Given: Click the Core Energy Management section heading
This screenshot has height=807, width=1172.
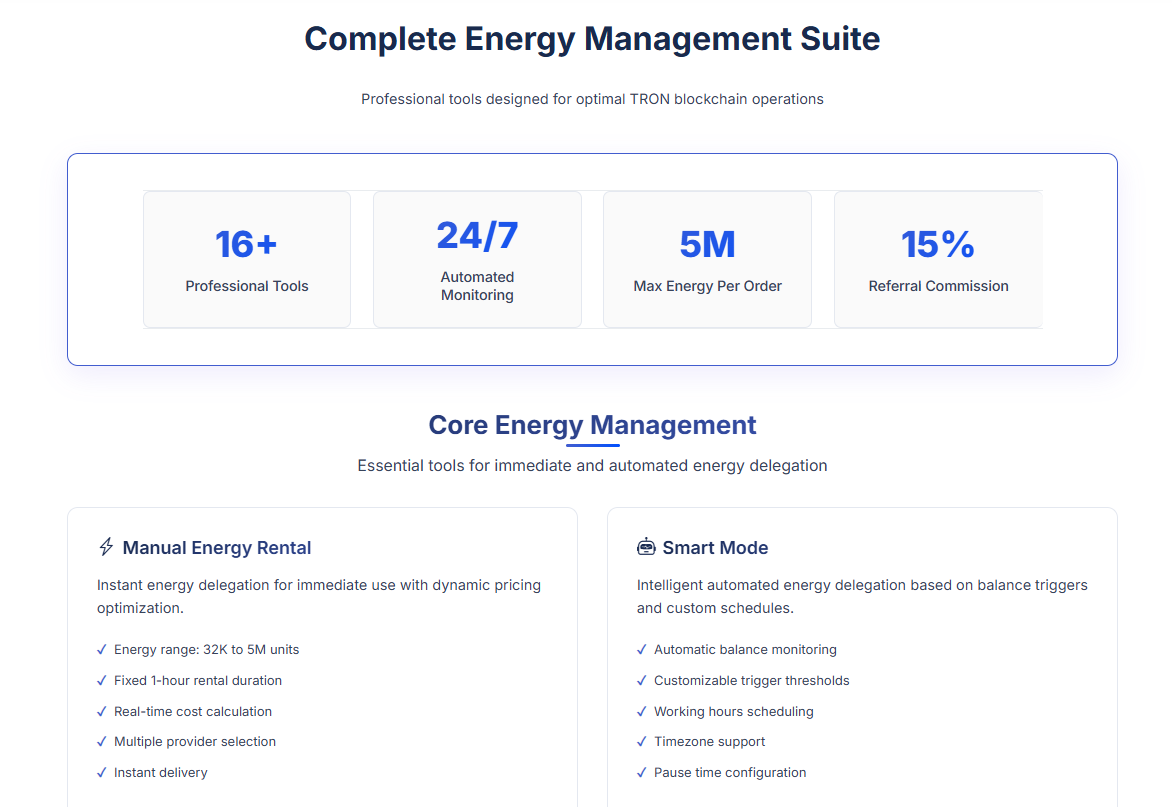Looking at the screenshot, I should coord(592,425).
